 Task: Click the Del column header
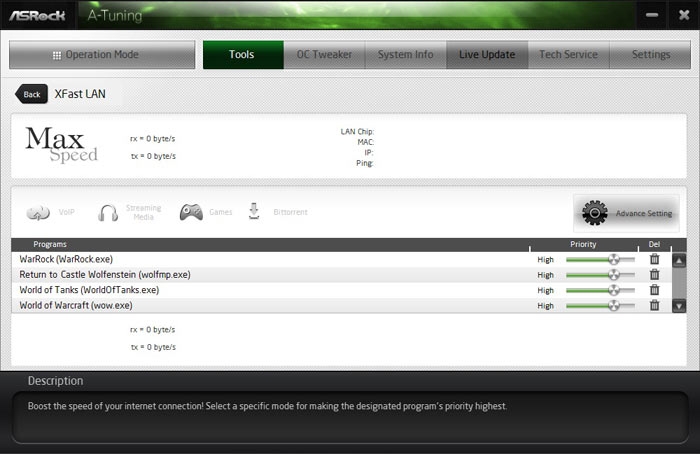654,244
